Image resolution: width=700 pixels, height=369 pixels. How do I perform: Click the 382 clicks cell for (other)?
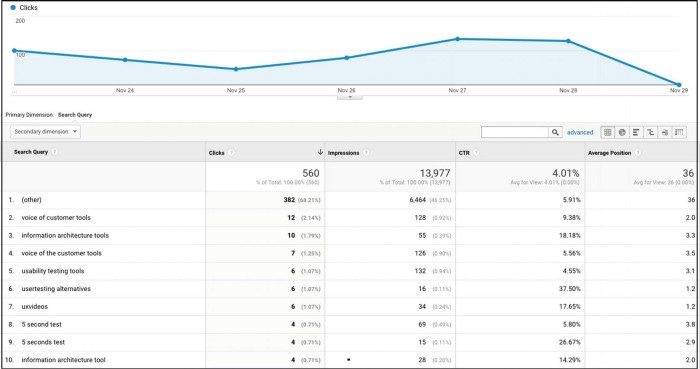(289, 200)
